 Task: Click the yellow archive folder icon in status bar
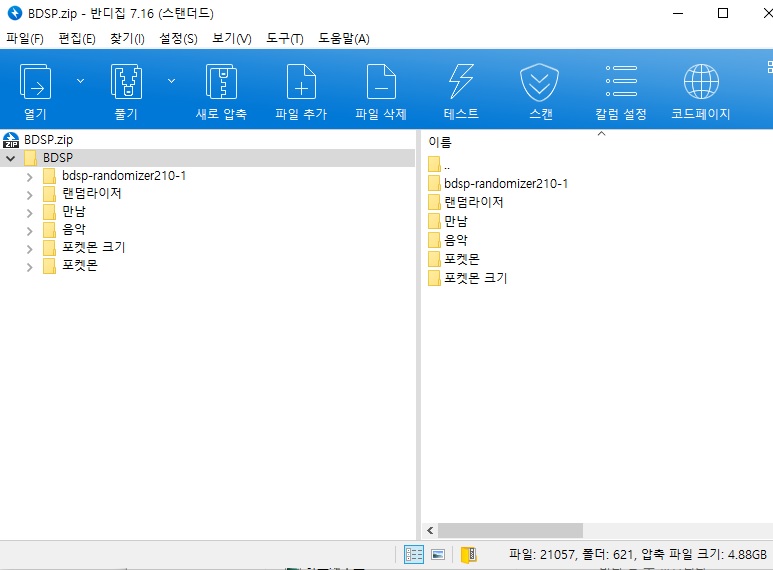pos(468,555)
